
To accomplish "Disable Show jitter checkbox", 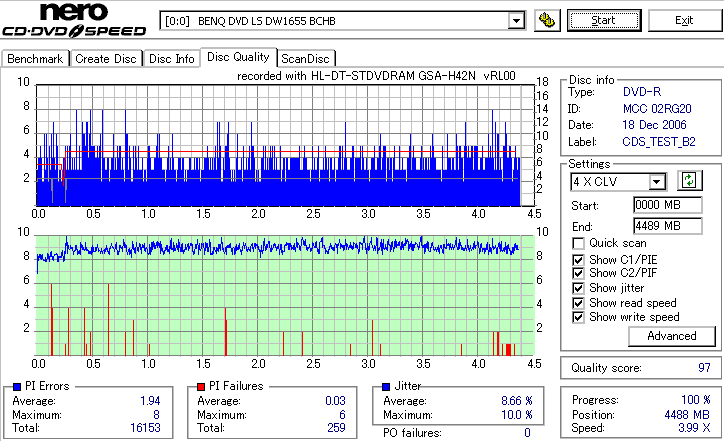I will click(x=578, y=288).
